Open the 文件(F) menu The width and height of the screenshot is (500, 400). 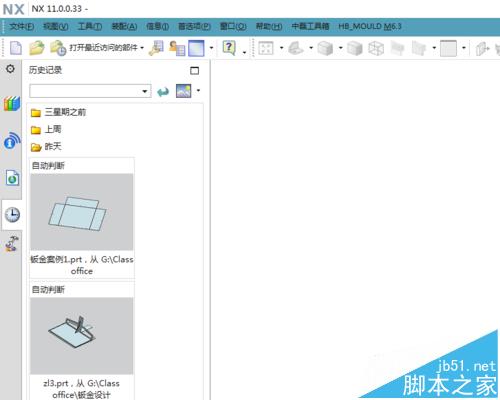click(x=22, y=26)
